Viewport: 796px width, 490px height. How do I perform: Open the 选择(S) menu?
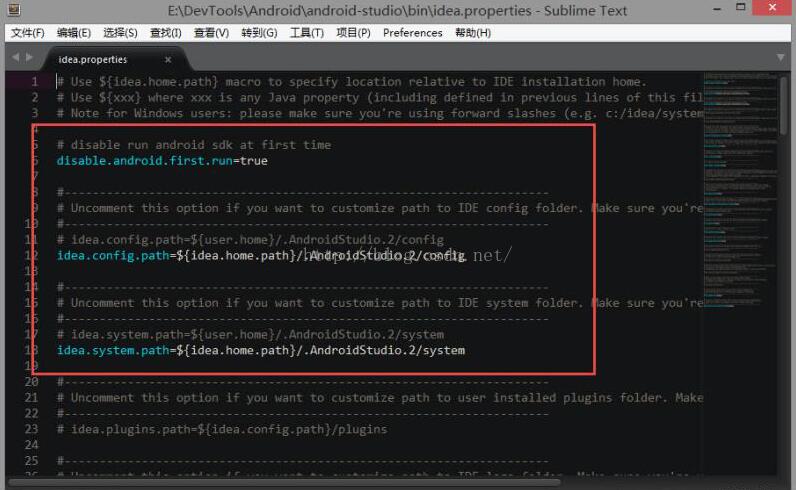120,33
